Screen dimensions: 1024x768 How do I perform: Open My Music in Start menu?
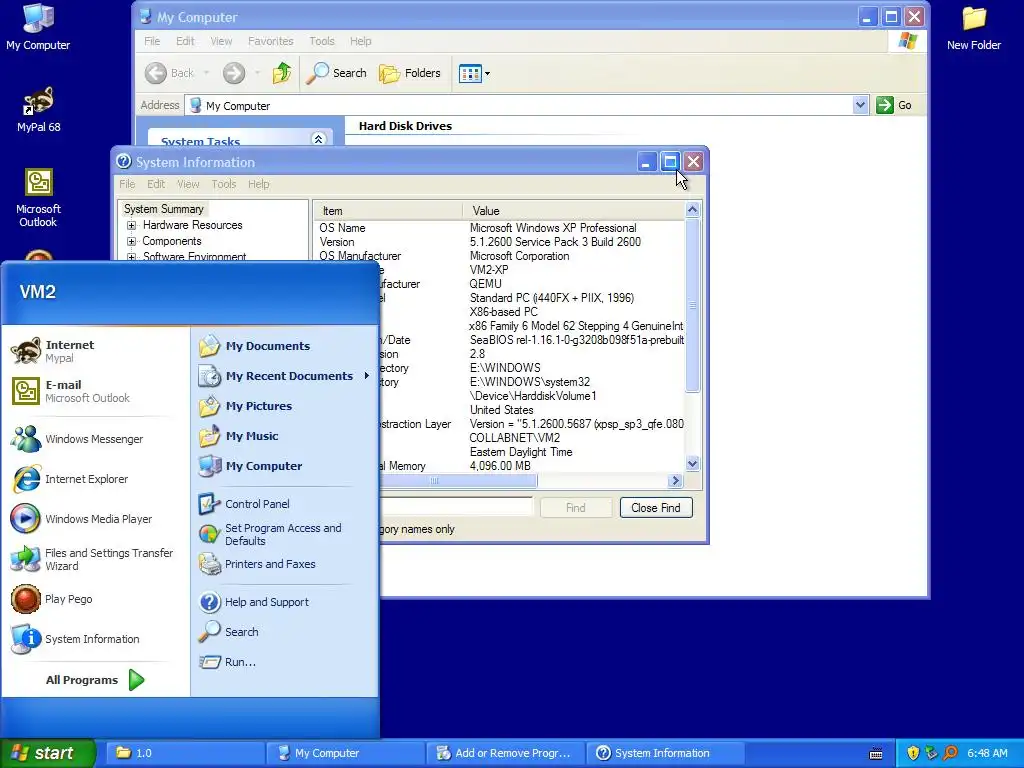click(x=284, y=436)
